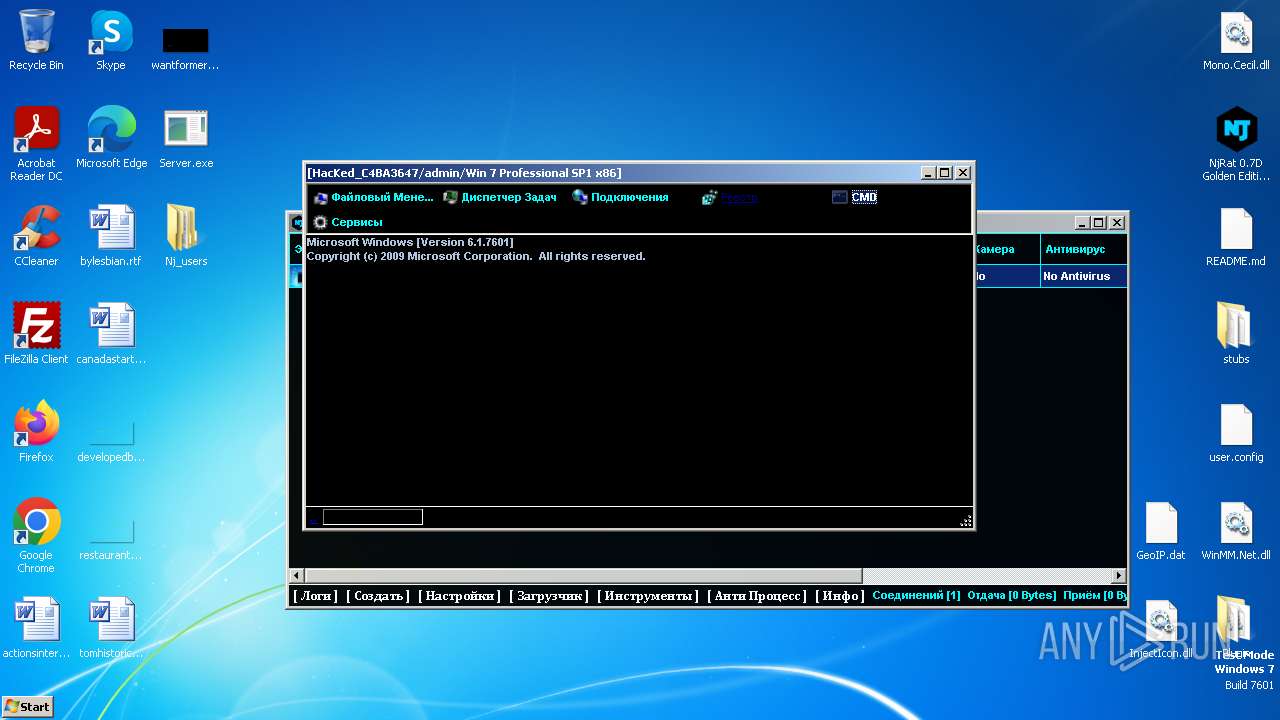Select bylesbian.rtf document
The height and width of the screenshot is (720, 1280).
pos(111,236)
